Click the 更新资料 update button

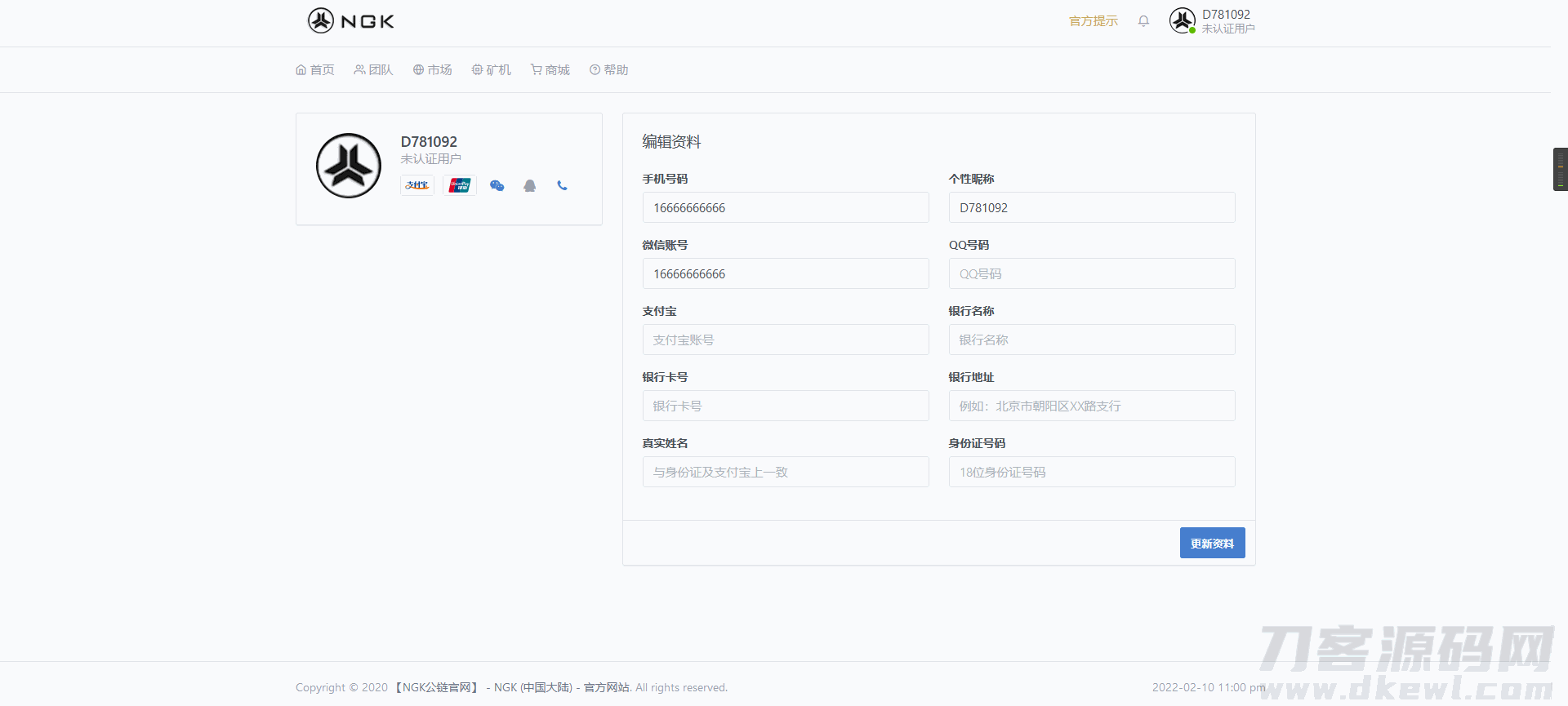click(1212, 543)
